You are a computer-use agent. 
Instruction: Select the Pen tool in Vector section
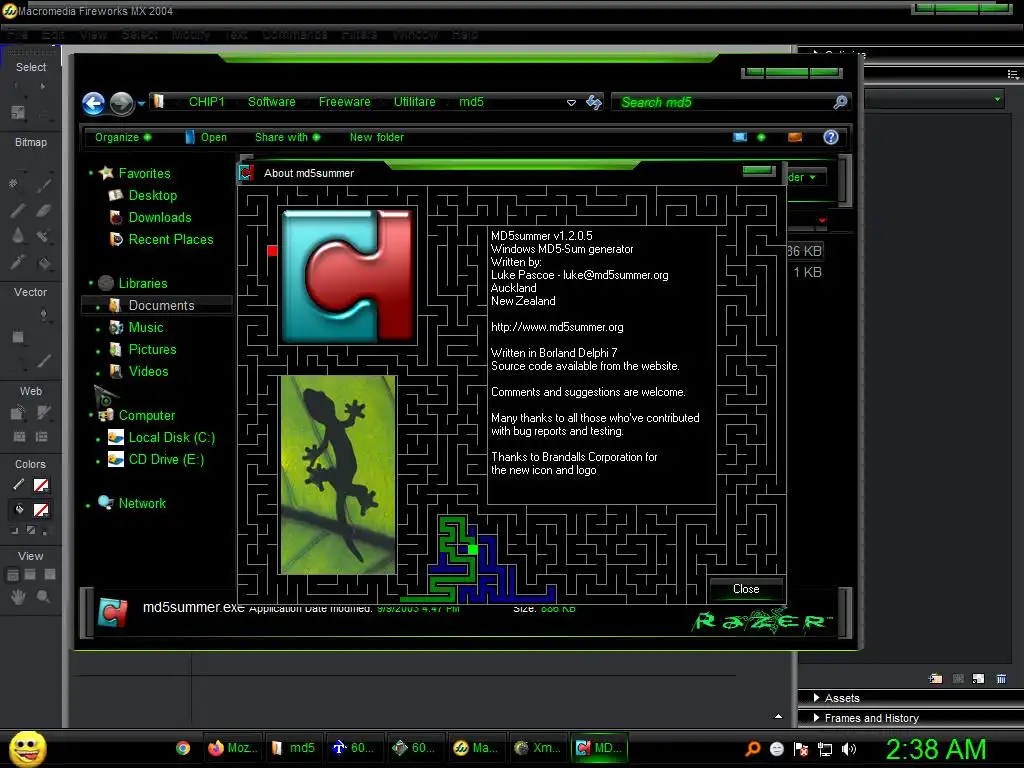[44, 314]
